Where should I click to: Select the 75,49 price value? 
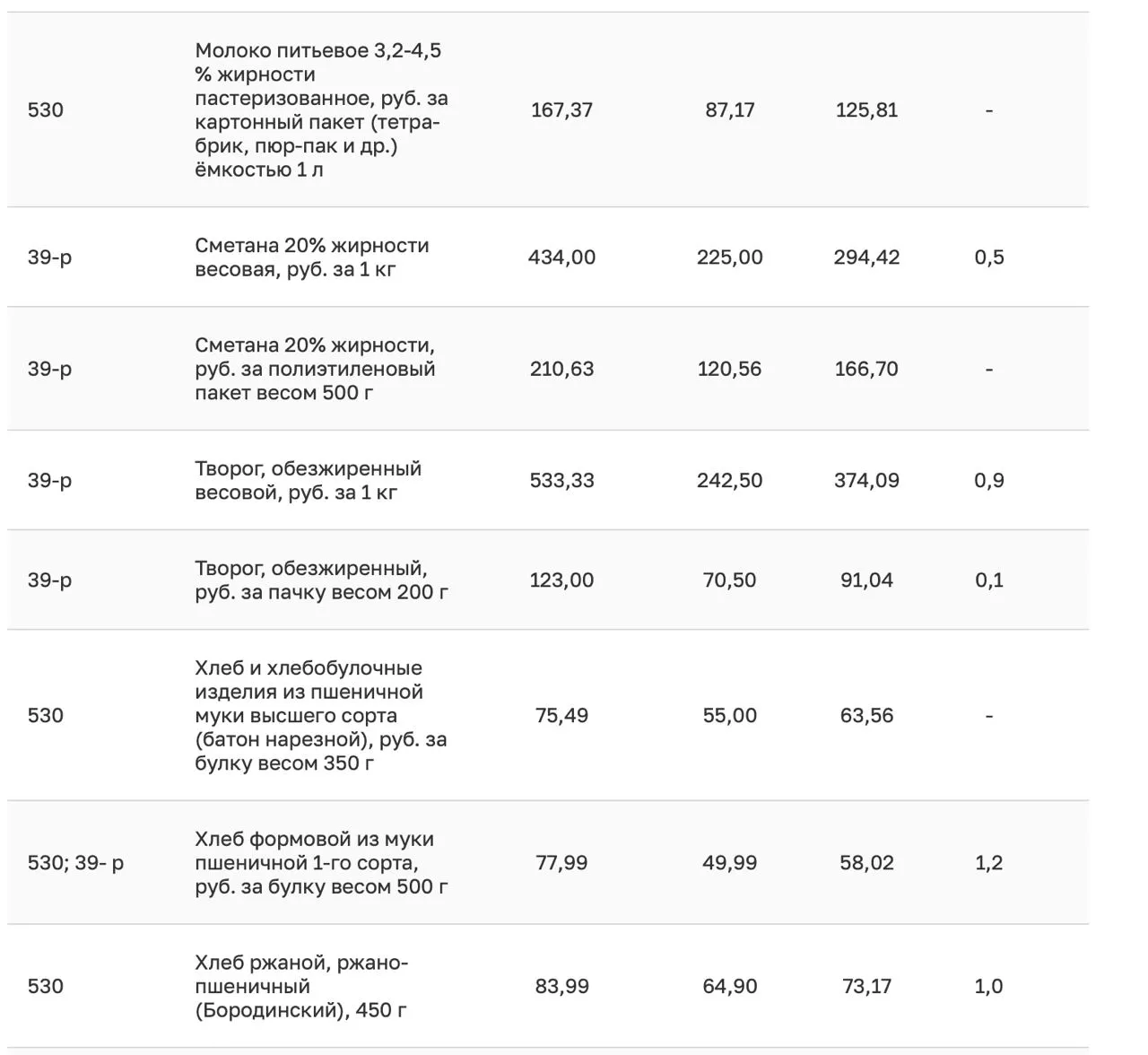pos(561,715)
